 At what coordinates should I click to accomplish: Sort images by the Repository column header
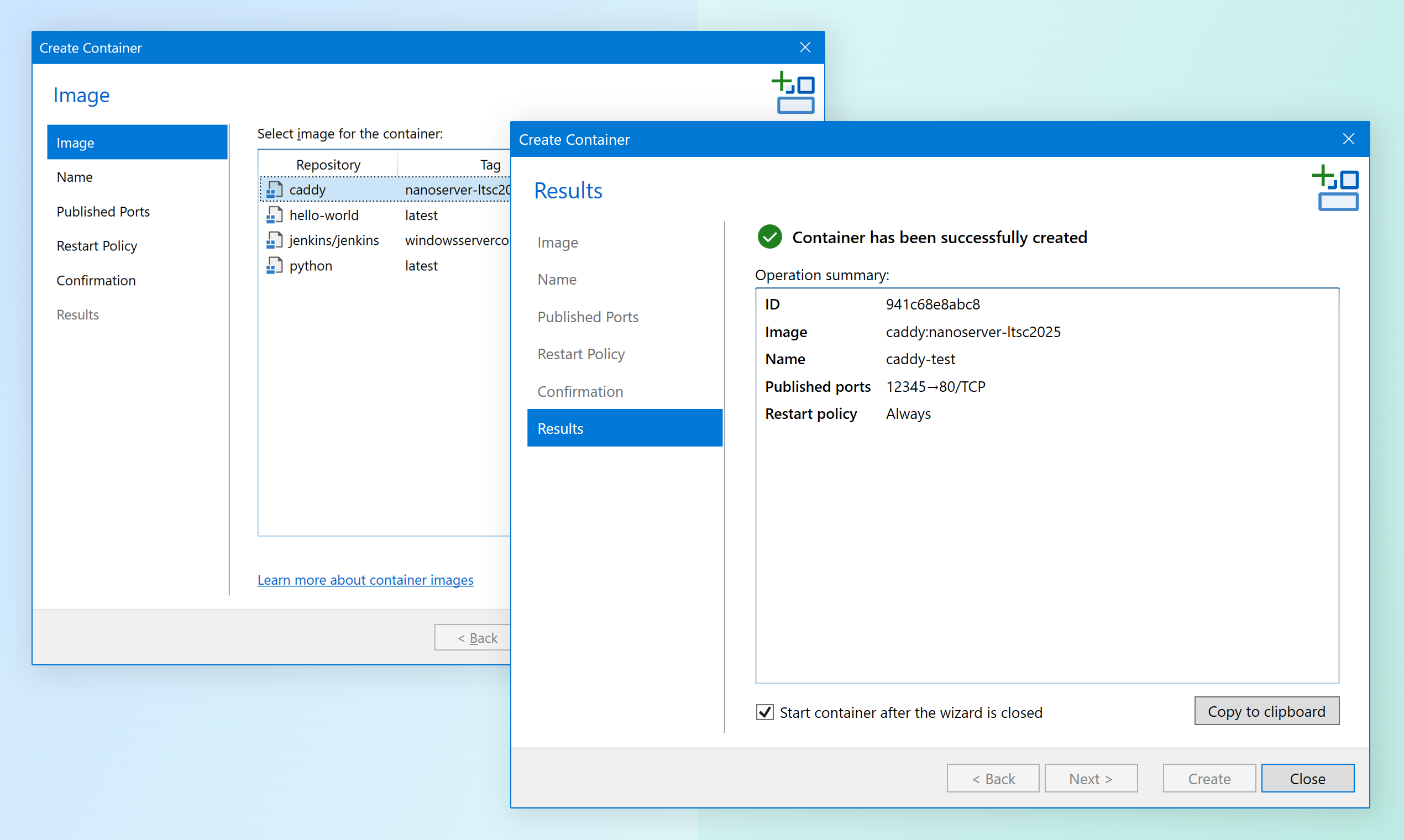click(328, 164)
